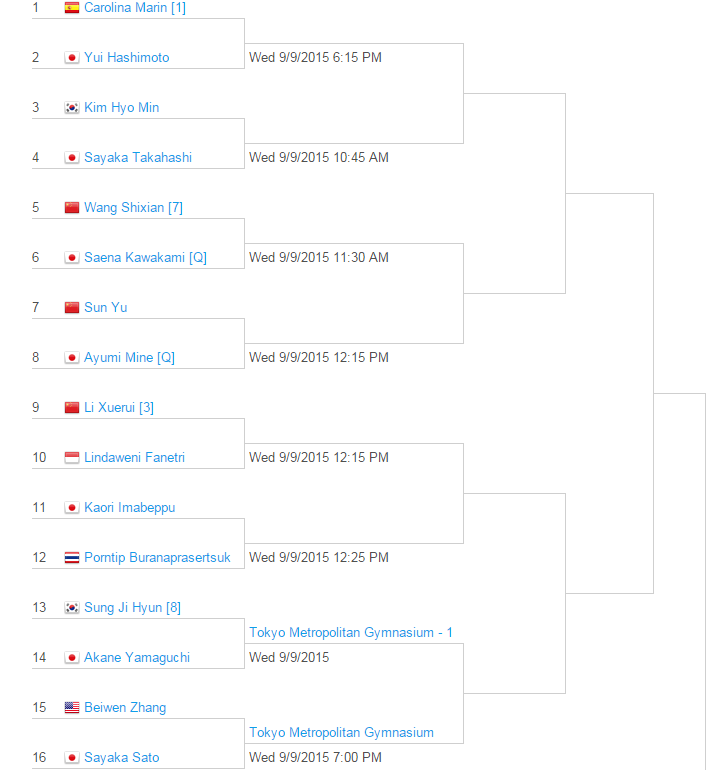Click the Korea flag next to Sung Ji Hyun
This screenshot has height=770, width=706.
pyautogui.click(x=71, y=608)
